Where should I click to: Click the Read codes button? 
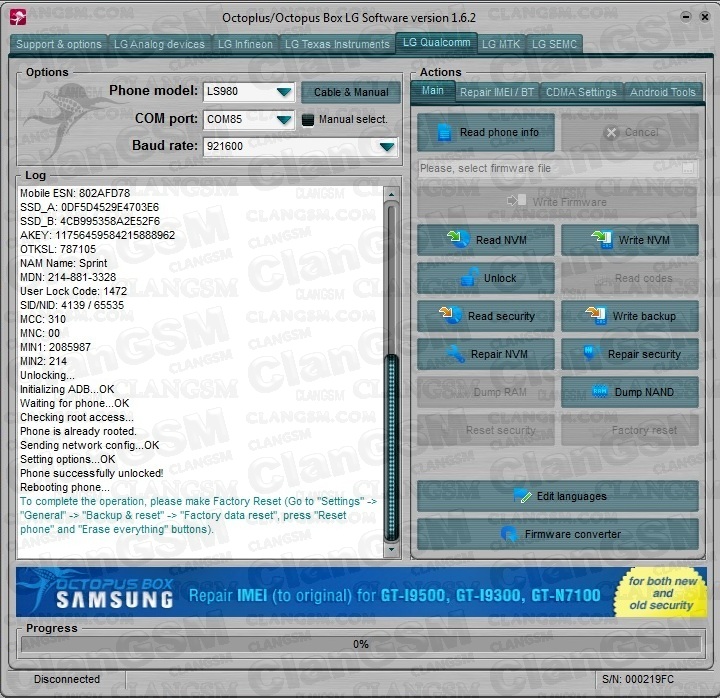tap(630, 278)
